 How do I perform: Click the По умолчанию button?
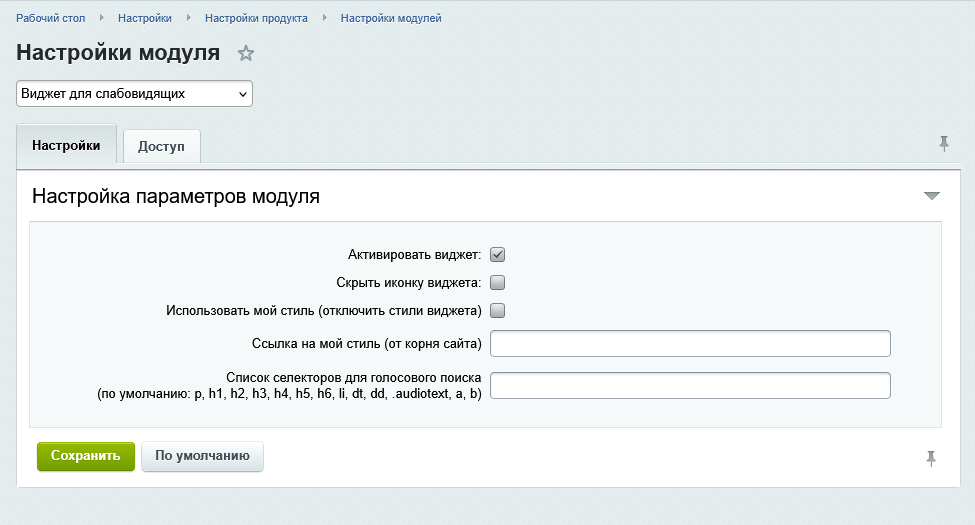202,456
